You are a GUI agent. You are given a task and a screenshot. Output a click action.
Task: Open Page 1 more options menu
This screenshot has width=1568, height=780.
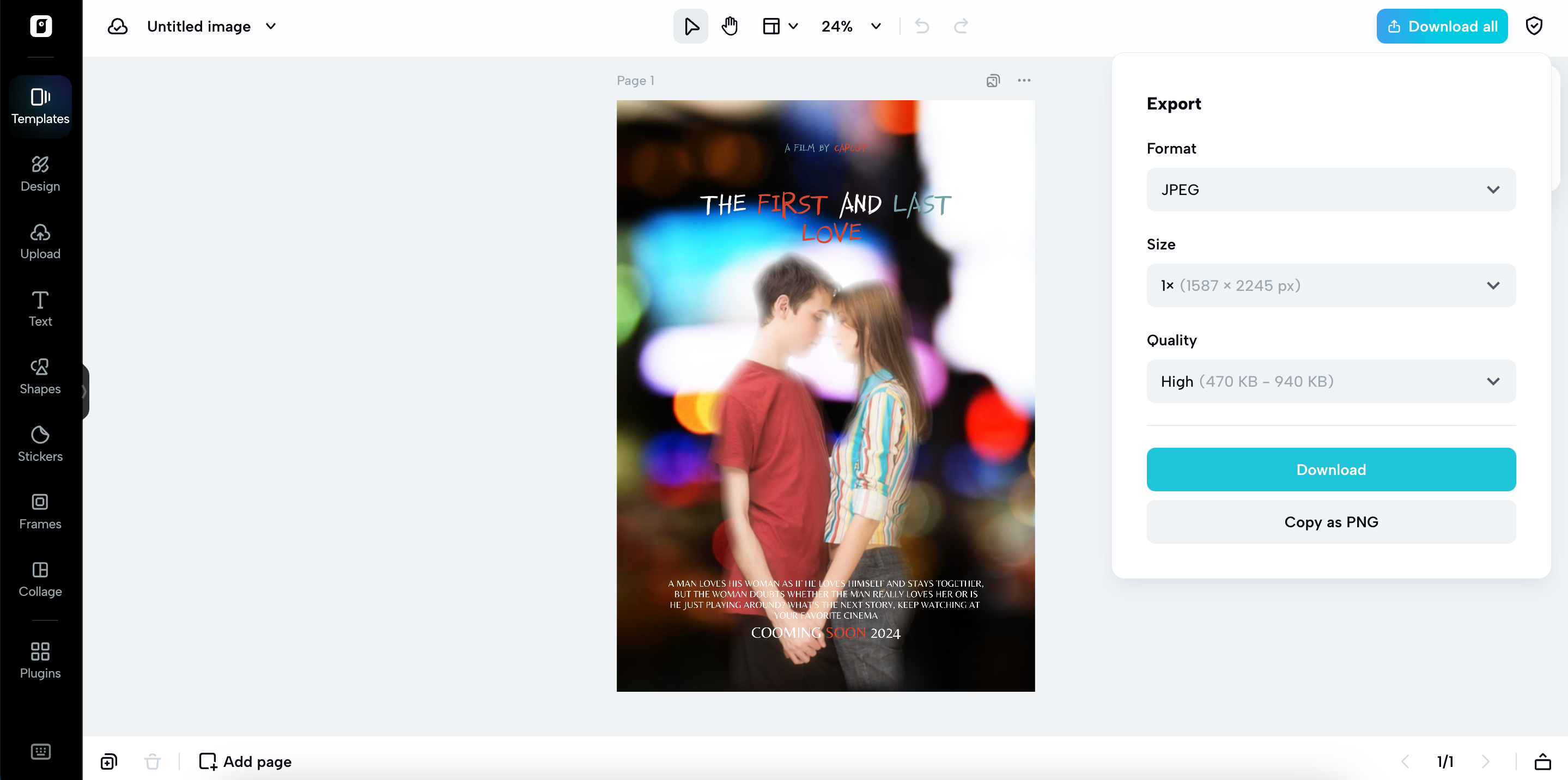tap(1023, 80)
